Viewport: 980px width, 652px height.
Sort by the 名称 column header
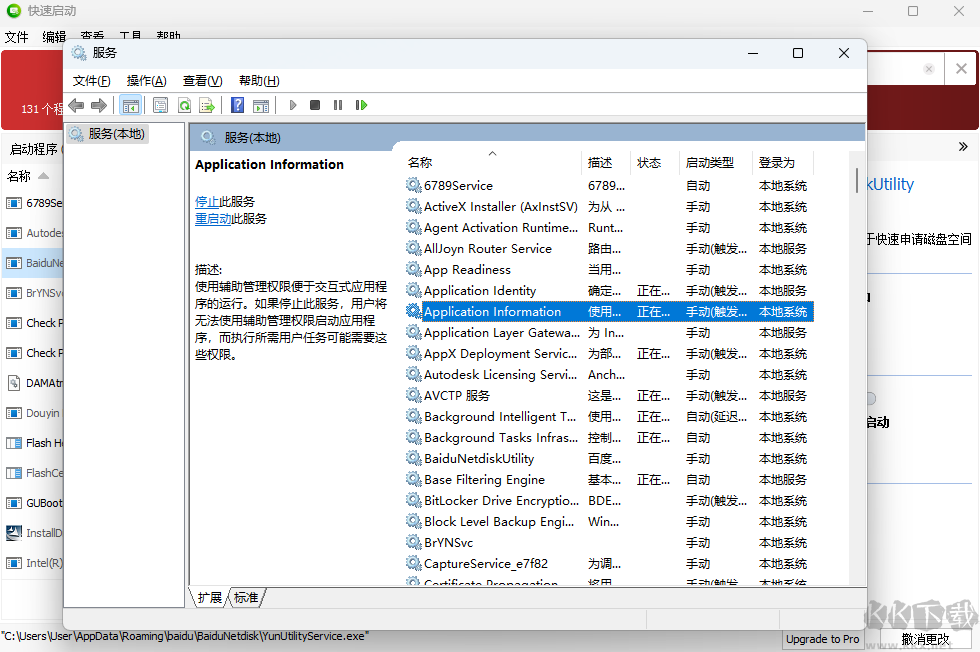492,163
